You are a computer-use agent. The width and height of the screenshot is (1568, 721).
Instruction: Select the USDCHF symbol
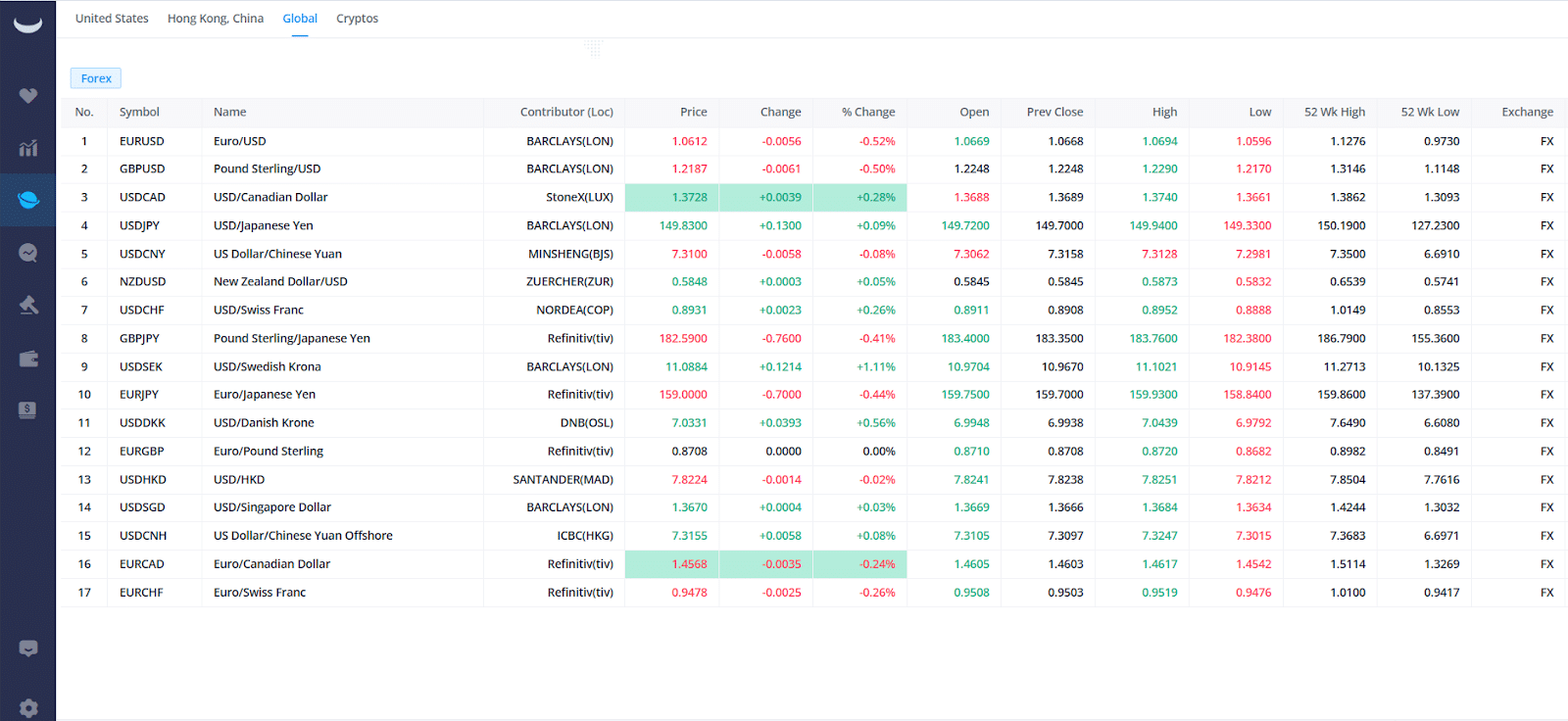(142, 311)
